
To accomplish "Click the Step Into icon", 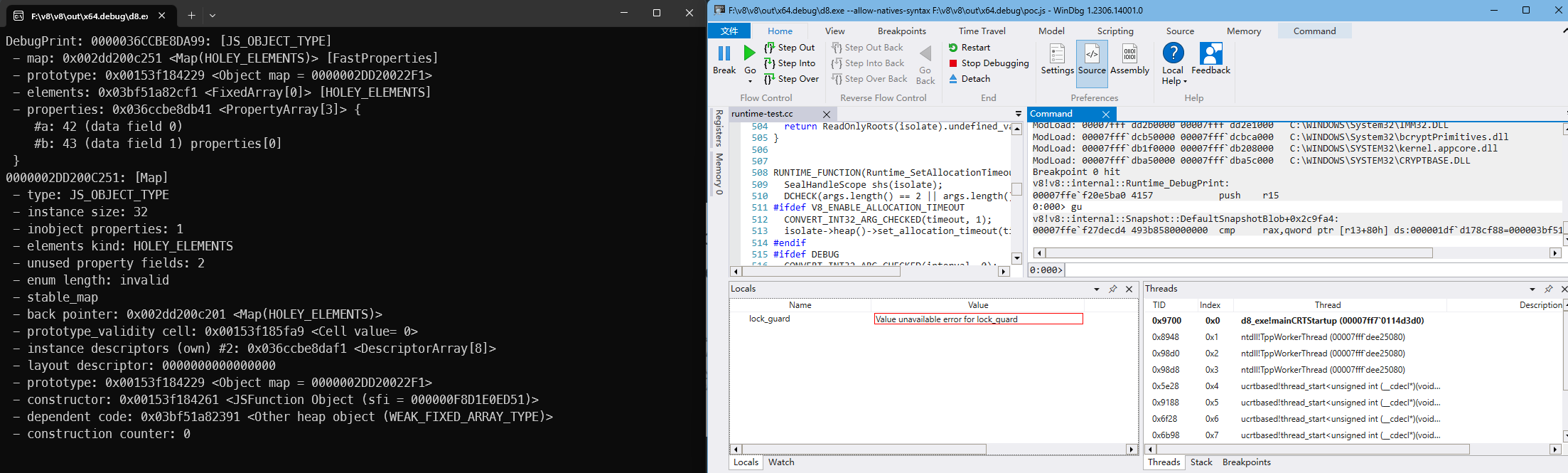I will [769, 63].
